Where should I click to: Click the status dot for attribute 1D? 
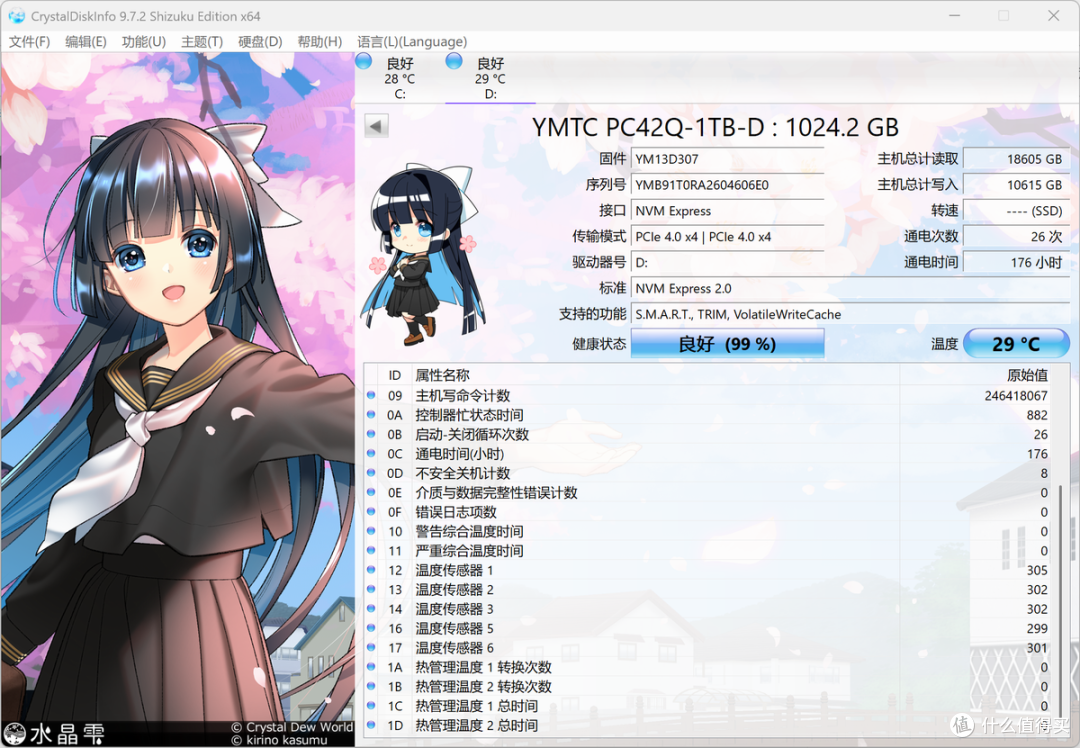click(x=371, y=725)
